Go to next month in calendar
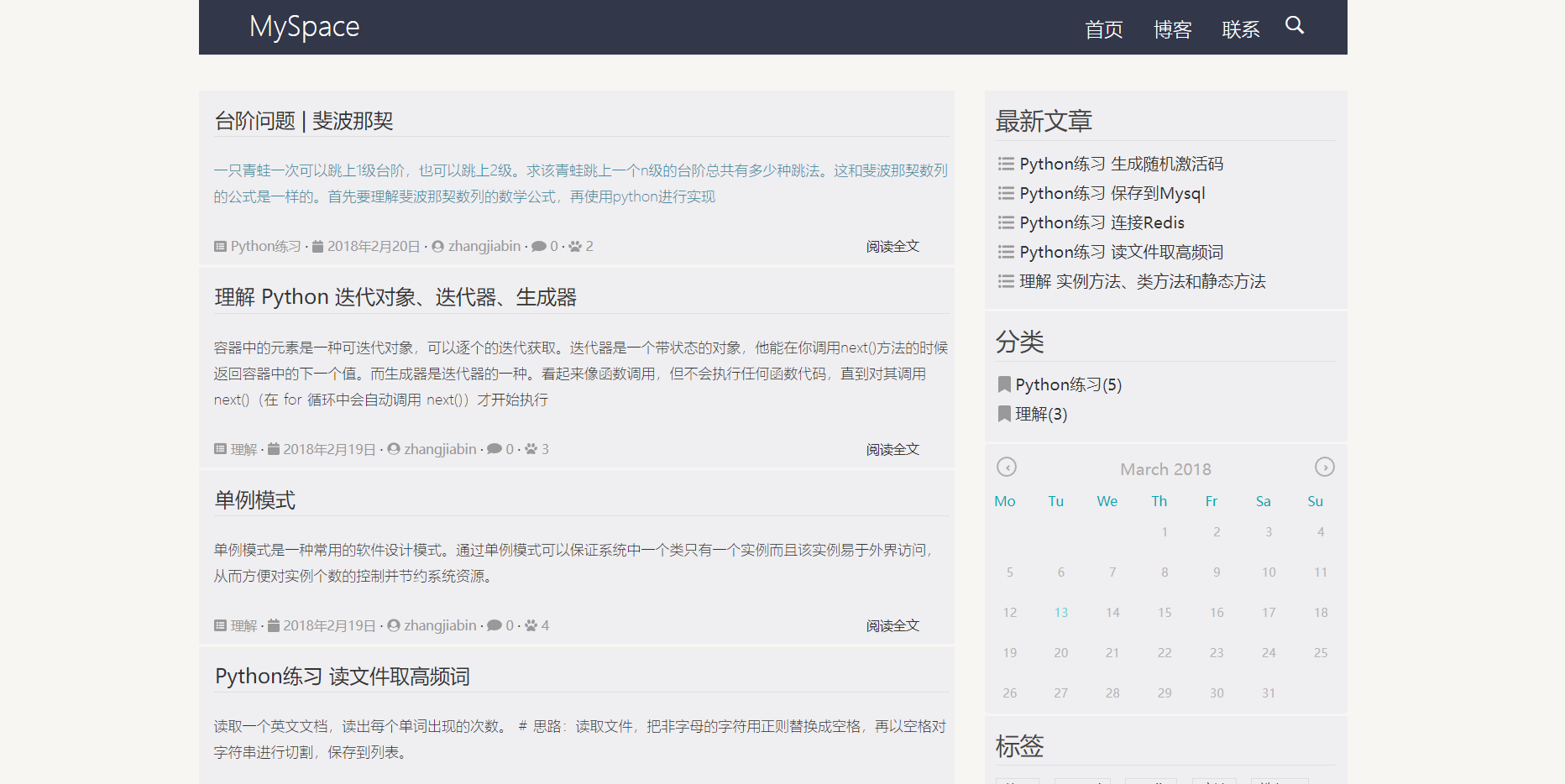Screen dimensions: 1565x784 [x=1324, y=467]
